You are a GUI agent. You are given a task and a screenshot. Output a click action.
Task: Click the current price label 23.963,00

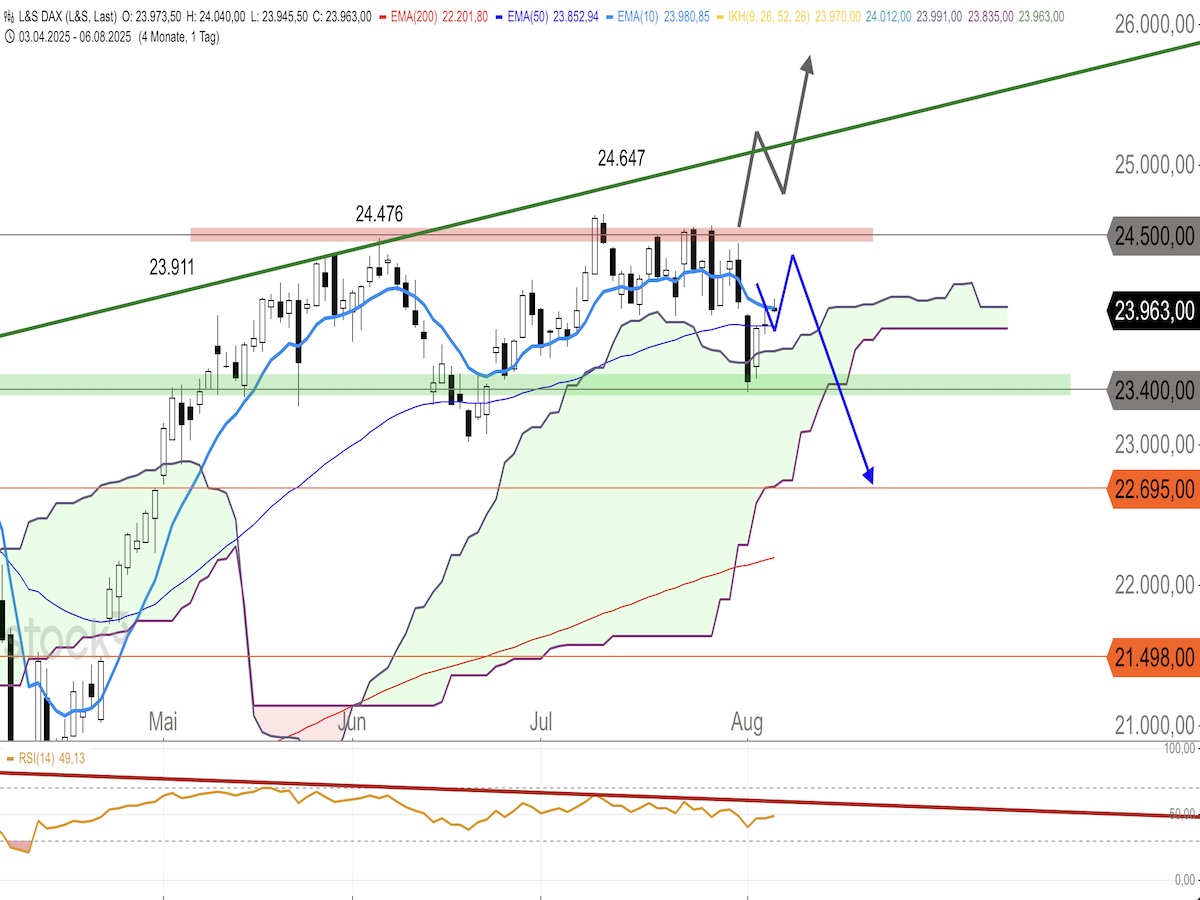[1153, 311]
